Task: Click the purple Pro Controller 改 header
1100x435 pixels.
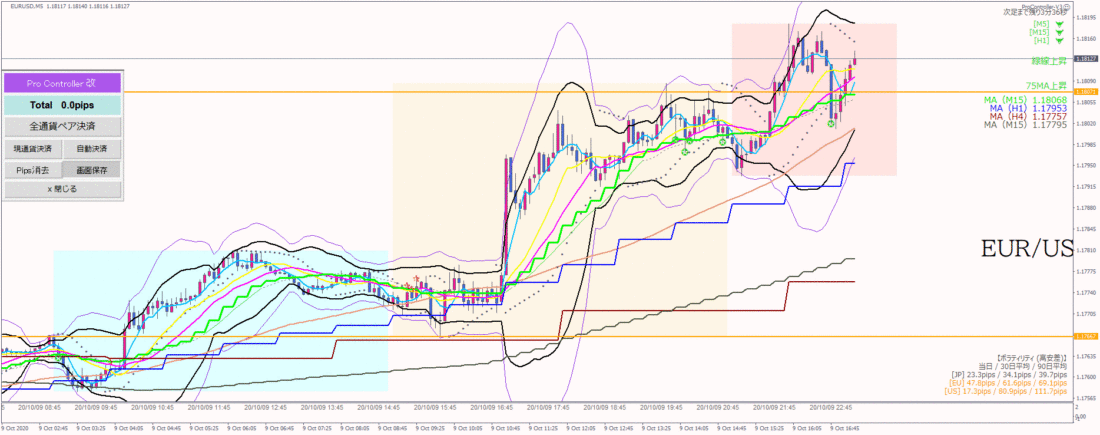Action: tap(62, 83)
